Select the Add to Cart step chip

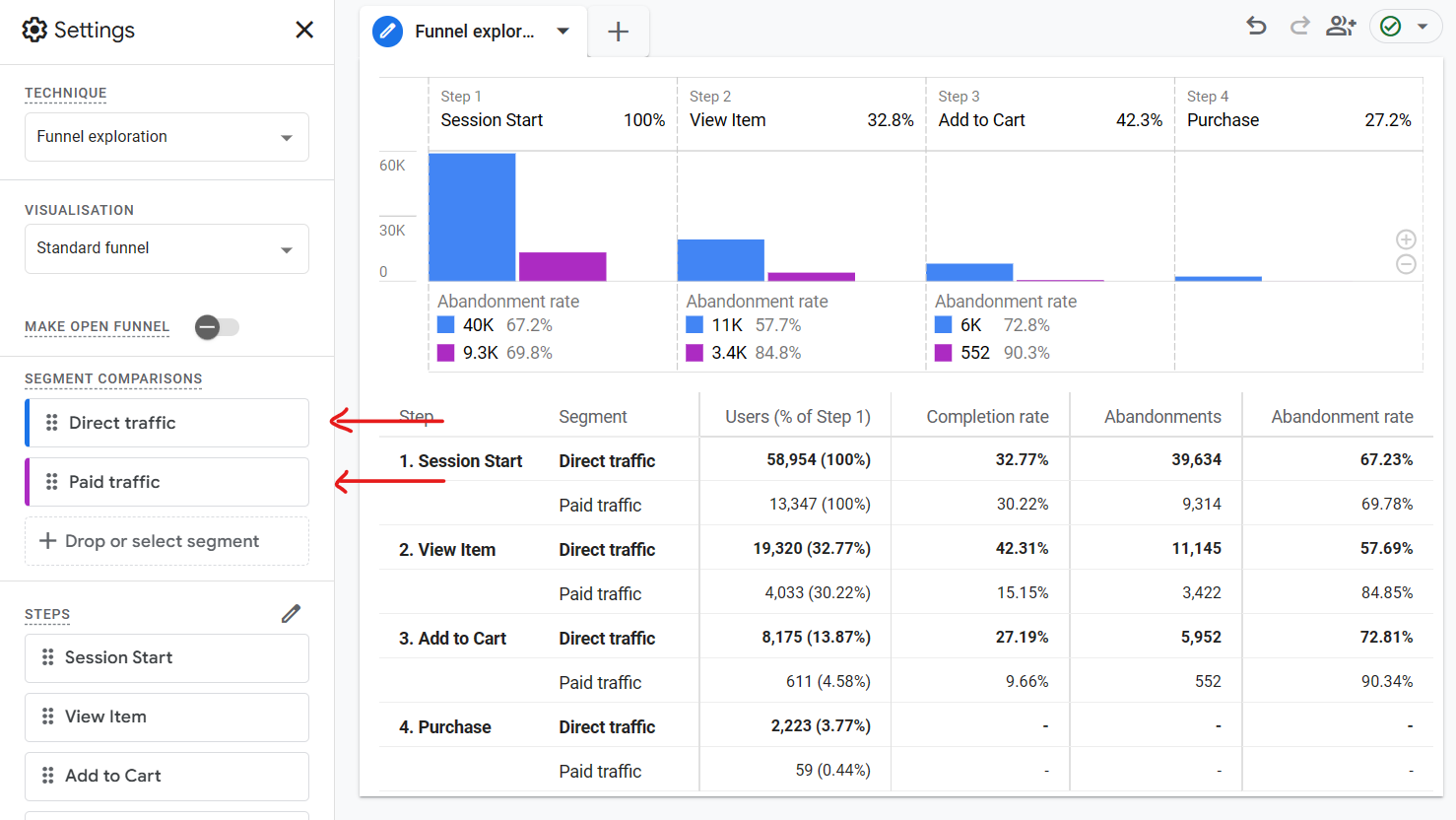166,777
